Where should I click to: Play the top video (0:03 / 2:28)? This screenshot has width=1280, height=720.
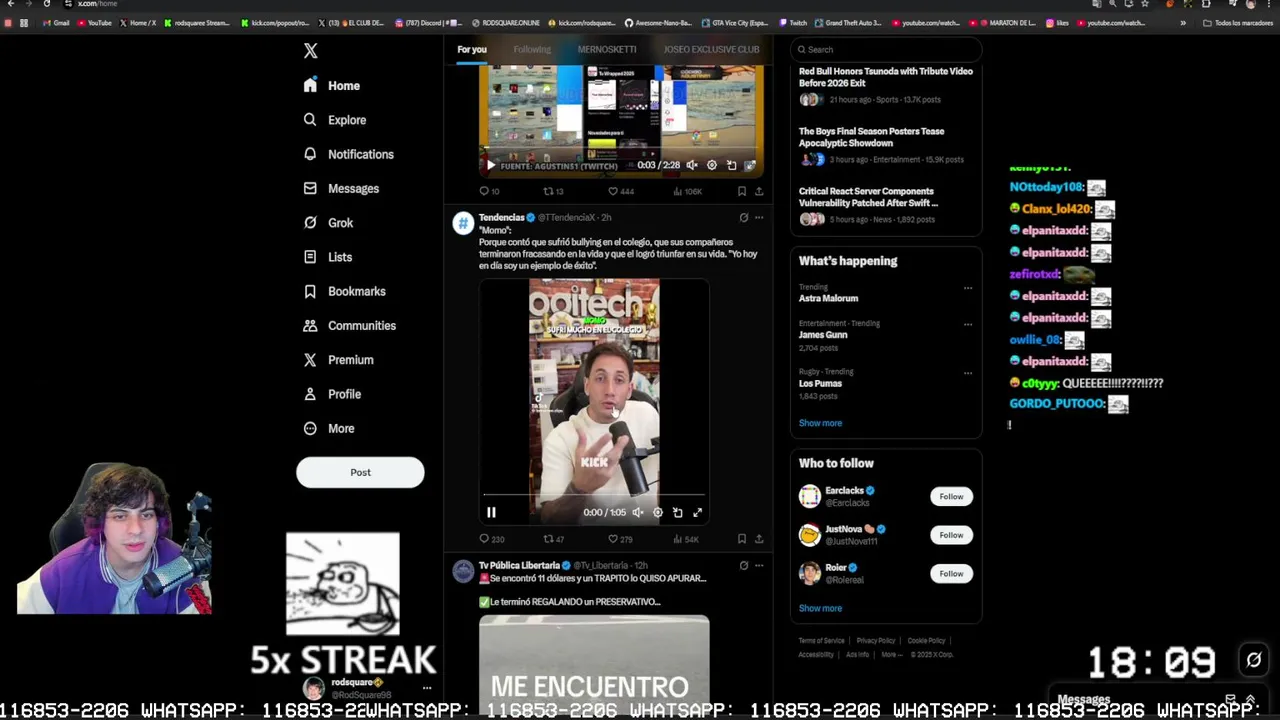point(490,165)
